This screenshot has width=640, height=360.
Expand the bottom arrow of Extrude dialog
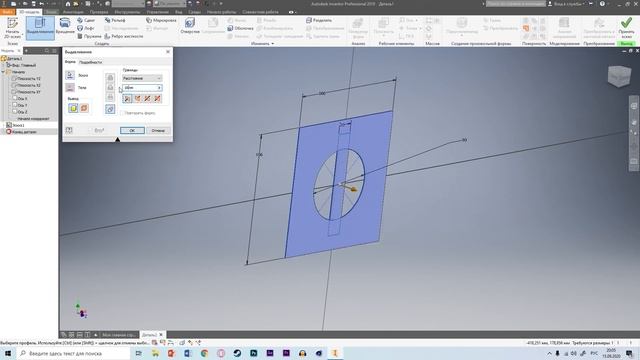click(118, 140)
